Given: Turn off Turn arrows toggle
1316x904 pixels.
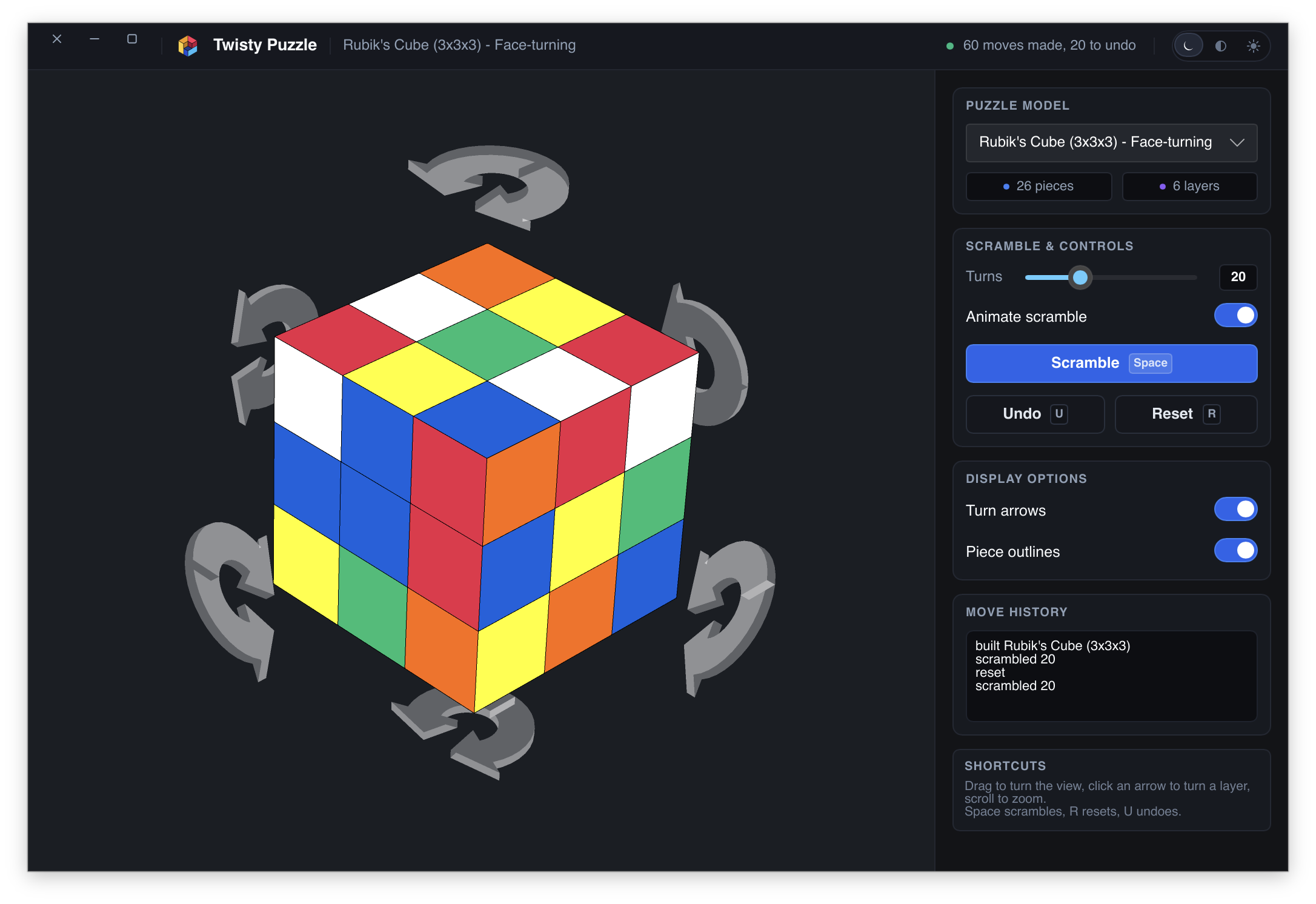Looking at the screenshot, I should pyautogui.click(x=1235, y=510).
